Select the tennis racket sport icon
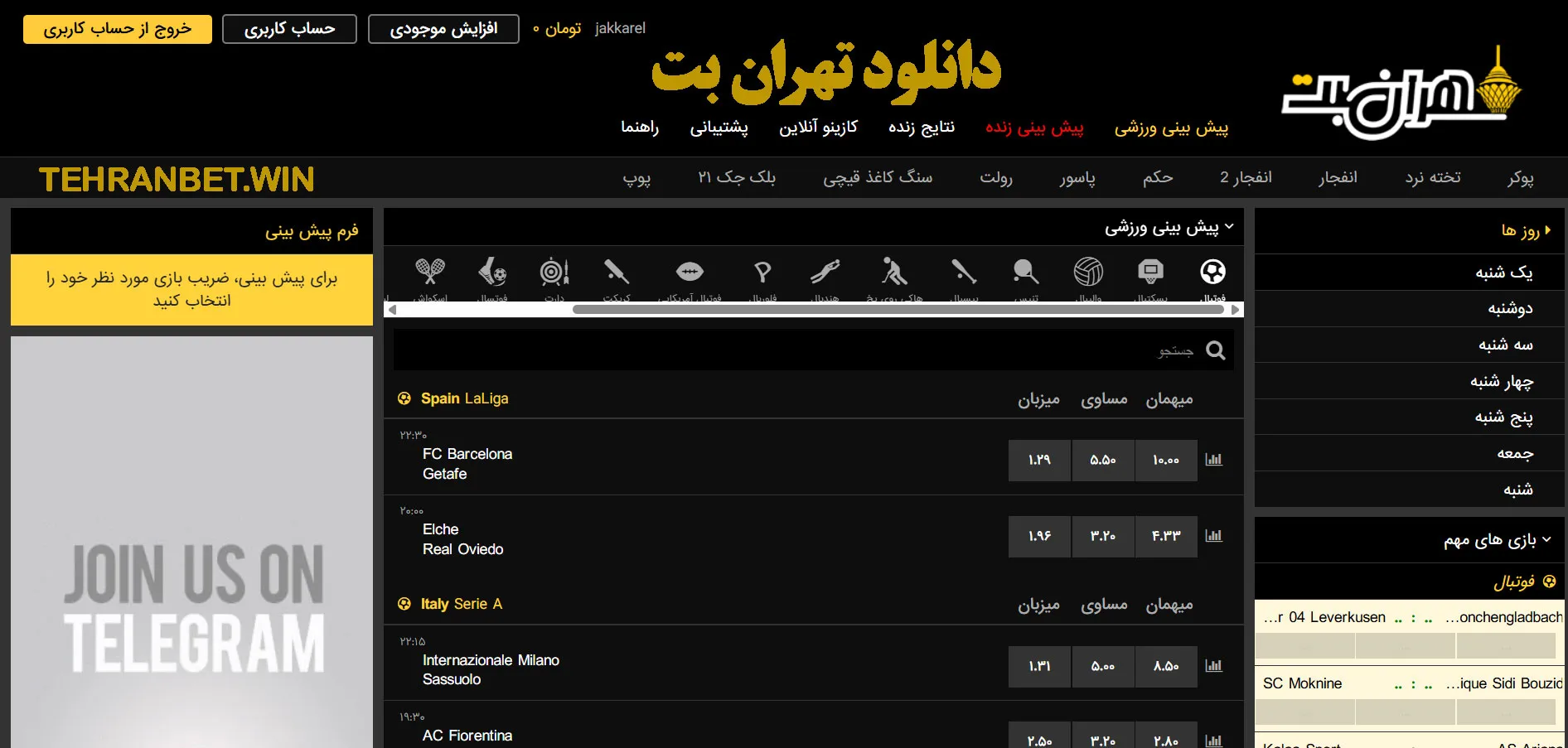The image size is (1568, 748). tap(1026, 272)
